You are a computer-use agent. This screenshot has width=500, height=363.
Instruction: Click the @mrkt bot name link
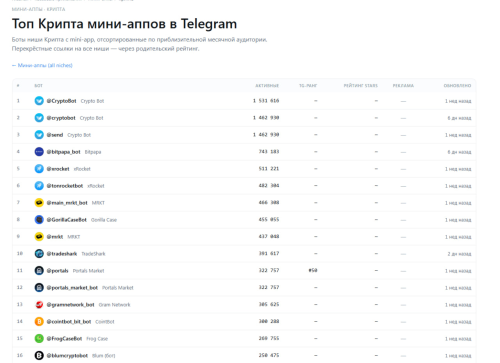pos(55,237)
